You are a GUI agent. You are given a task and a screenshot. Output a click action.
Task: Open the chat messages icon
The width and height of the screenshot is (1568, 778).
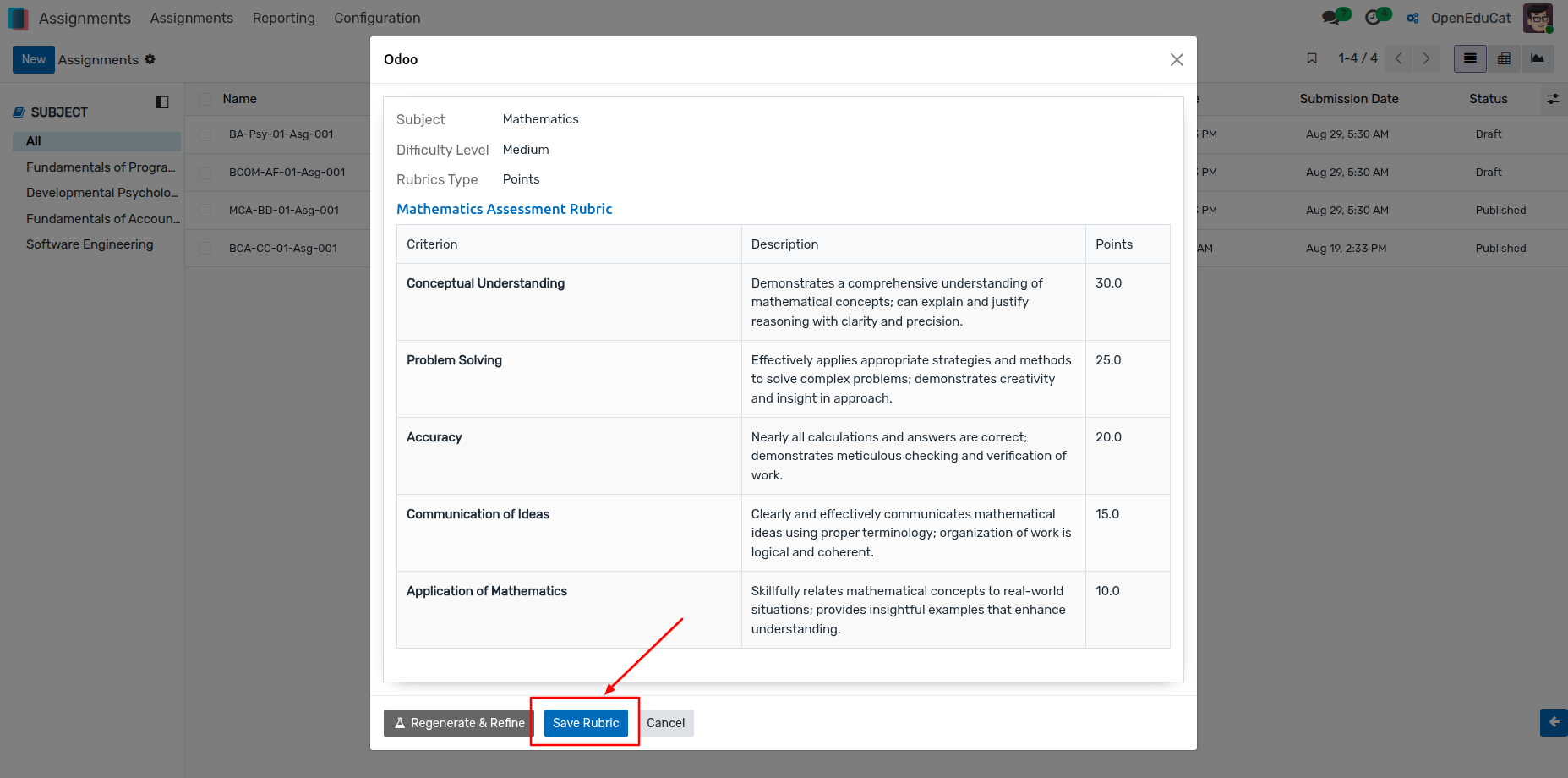pyautogui.click(x=1336, y=17)
